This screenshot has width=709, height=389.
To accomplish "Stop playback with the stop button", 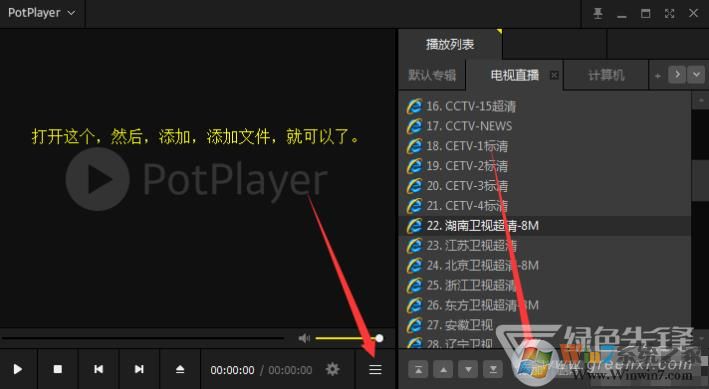I will [58, 369].
